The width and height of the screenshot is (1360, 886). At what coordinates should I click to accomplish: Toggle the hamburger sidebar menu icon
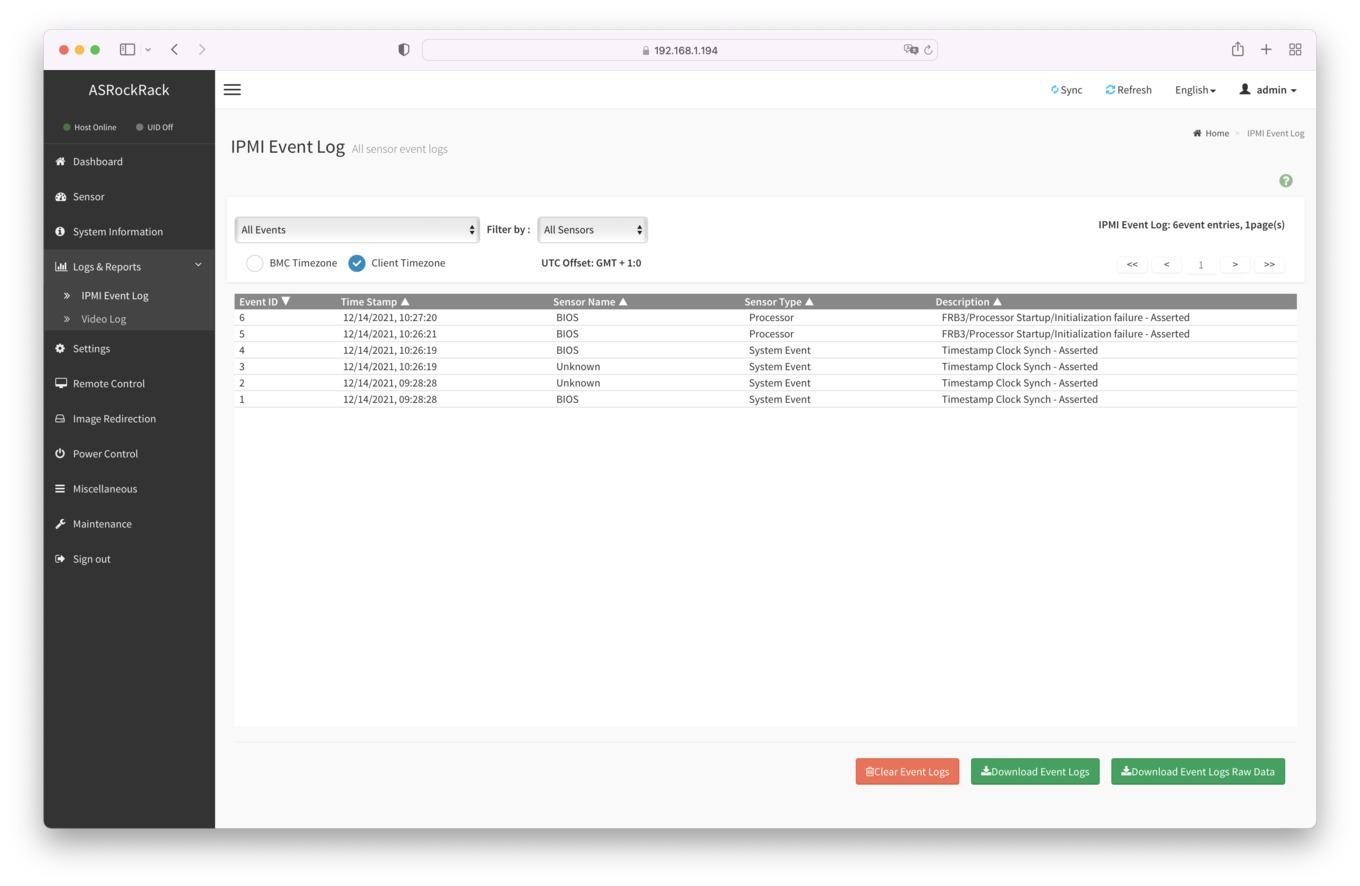point(232,90)
